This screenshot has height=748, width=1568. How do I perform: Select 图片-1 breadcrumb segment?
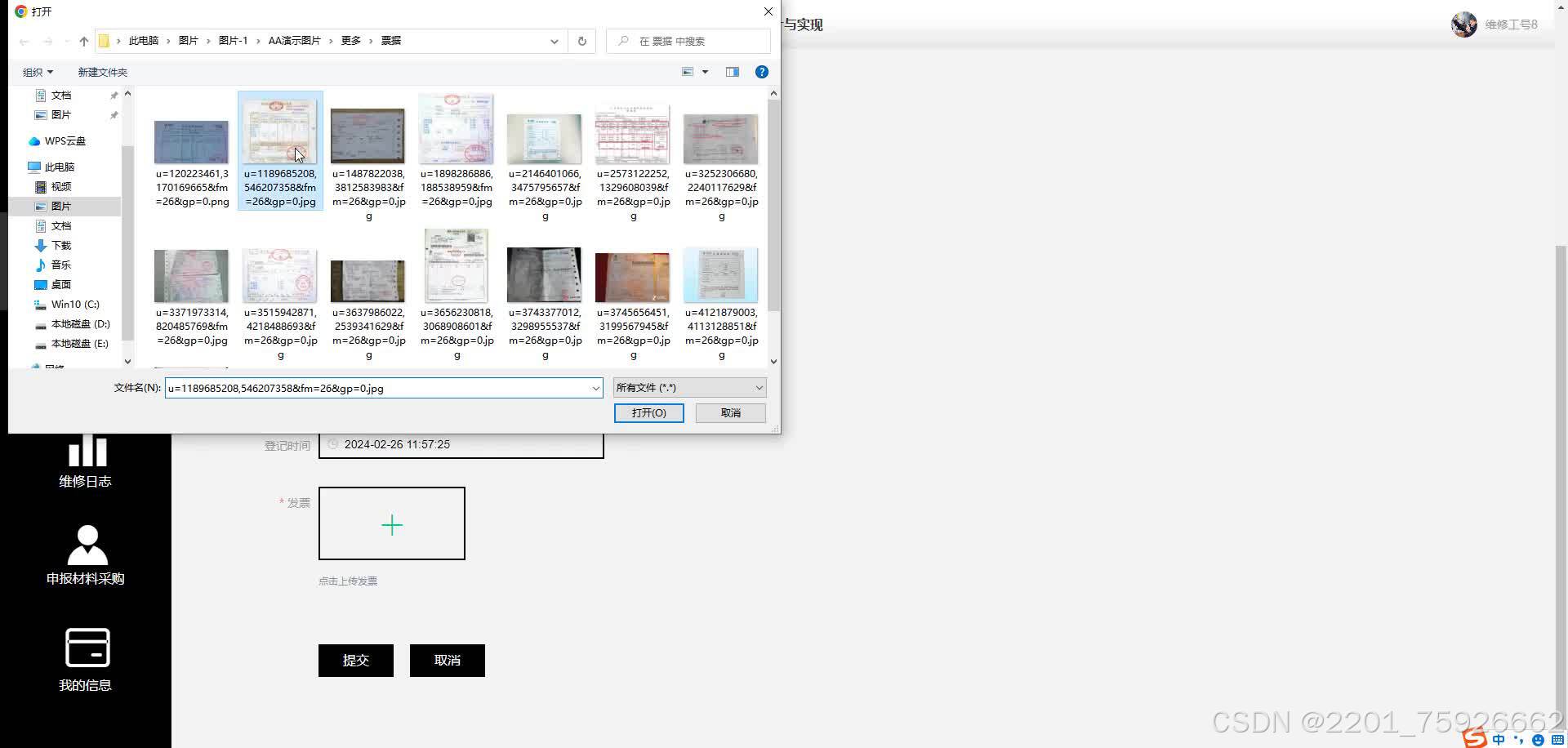pos(233,41)
